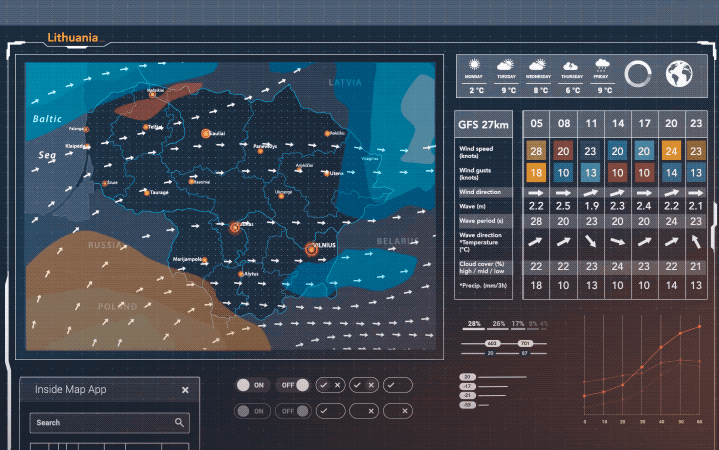Select the 28% segment tab
Viewport: 719px width, 450px height.
(x=474, y=324)
